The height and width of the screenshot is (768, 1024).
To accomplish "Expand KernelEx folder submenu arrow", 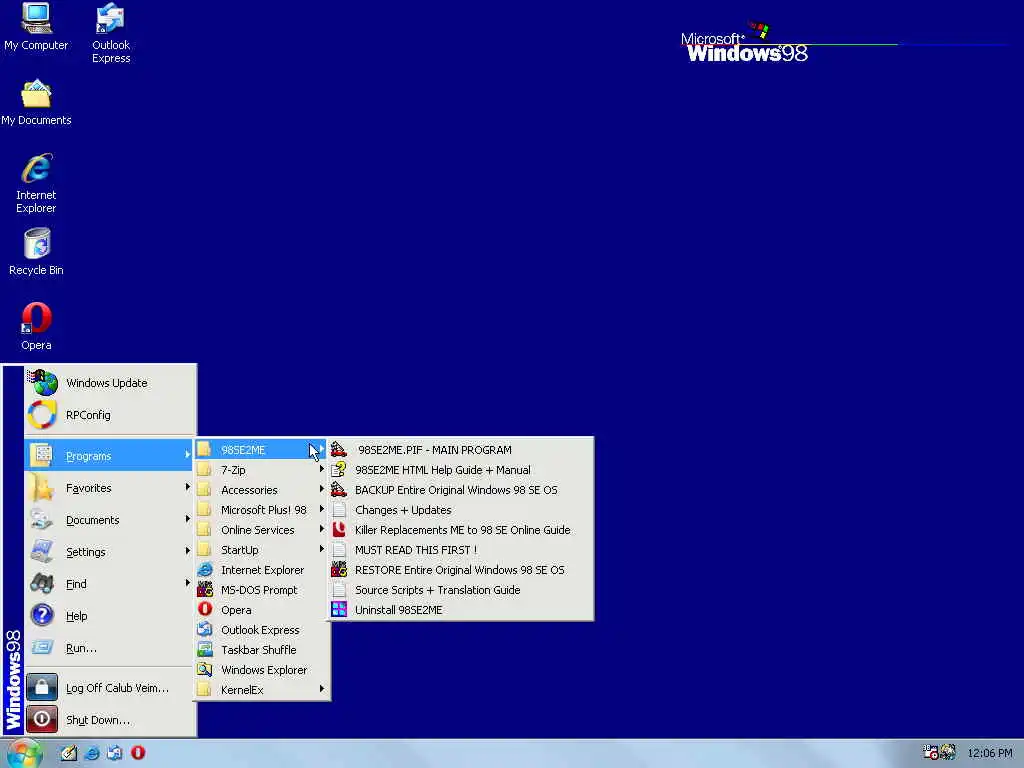I will click(x=321, y=689).
